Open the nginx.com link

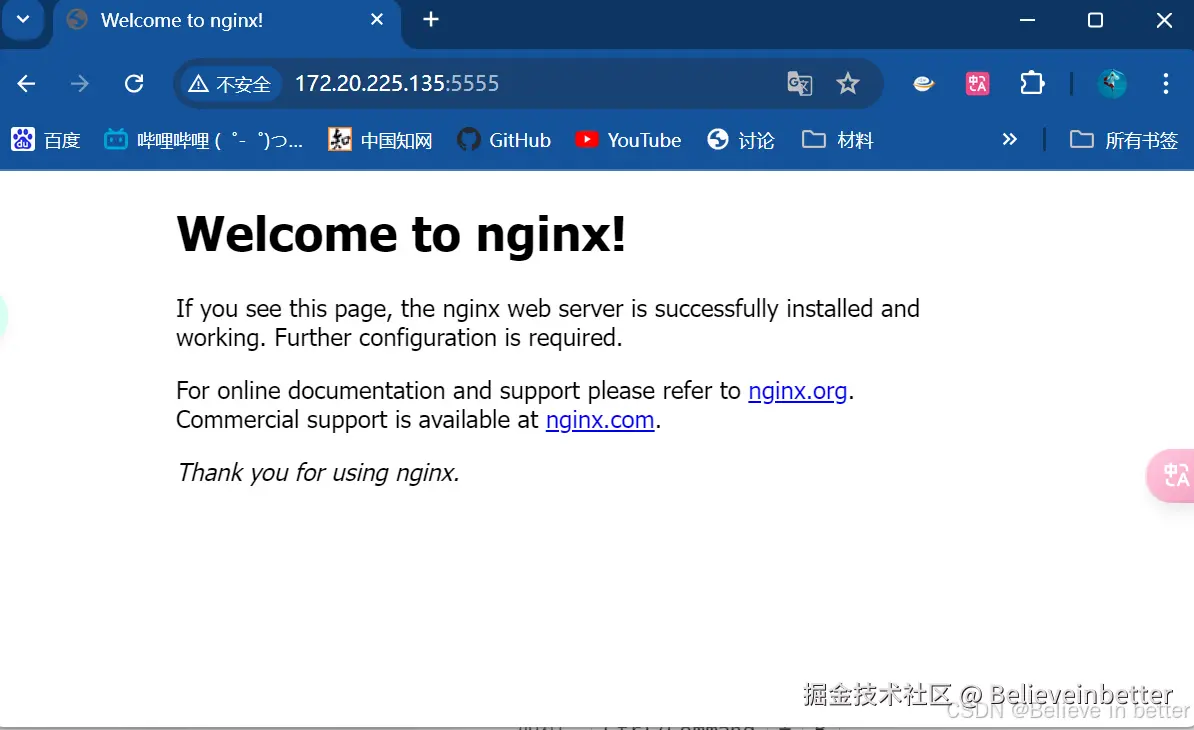pos(599,420)
